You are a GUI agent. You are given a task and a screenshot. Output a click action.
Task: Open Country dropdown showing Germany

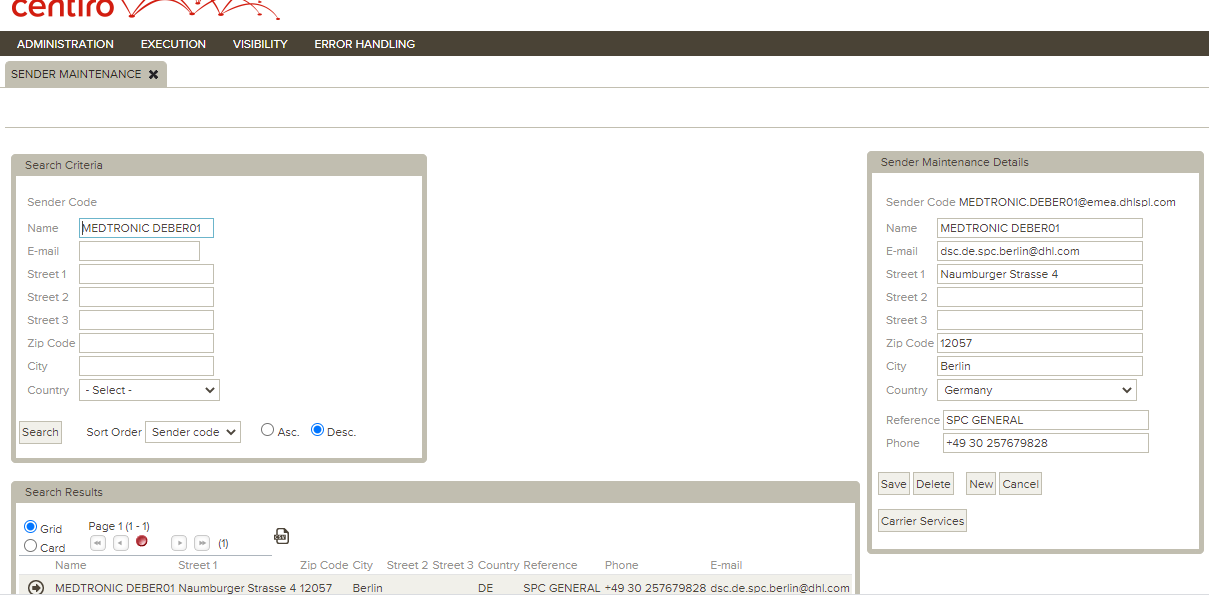point(1037,390)
